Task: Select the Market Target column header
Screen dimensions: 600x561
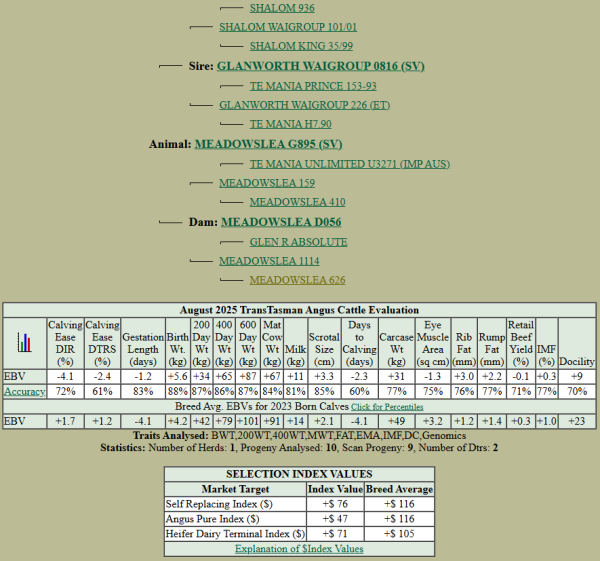Action: [x=235, y=489]
